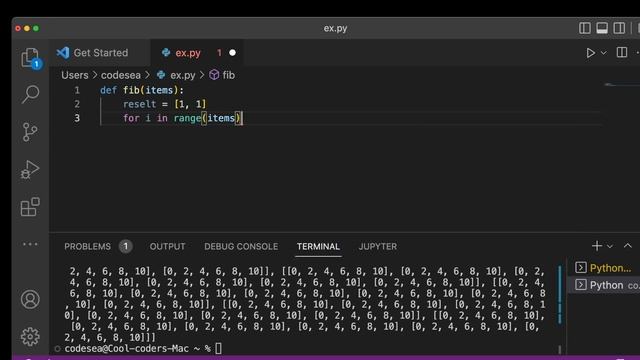
Task: Maximize panel size with up chevron
Action: [x=628, y=246]
